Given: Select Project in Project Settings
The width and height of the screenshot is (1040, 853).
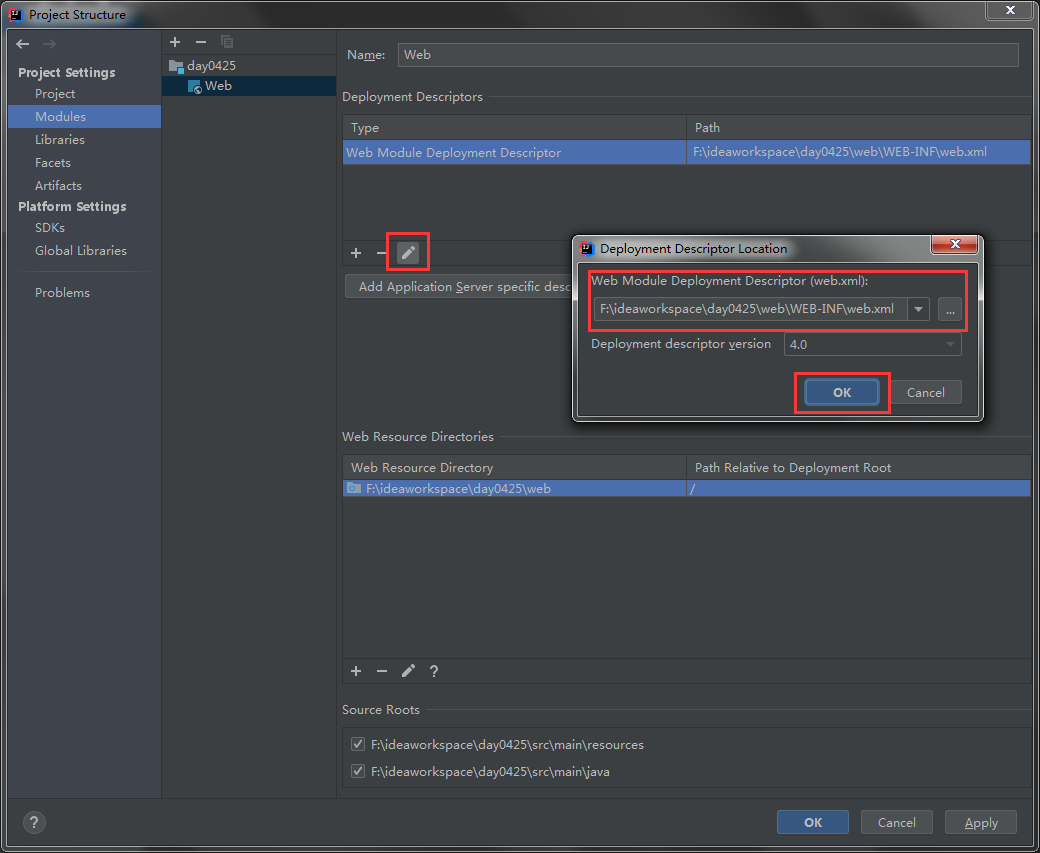Looking at the screenshot, I should click(x=55, y=94).
